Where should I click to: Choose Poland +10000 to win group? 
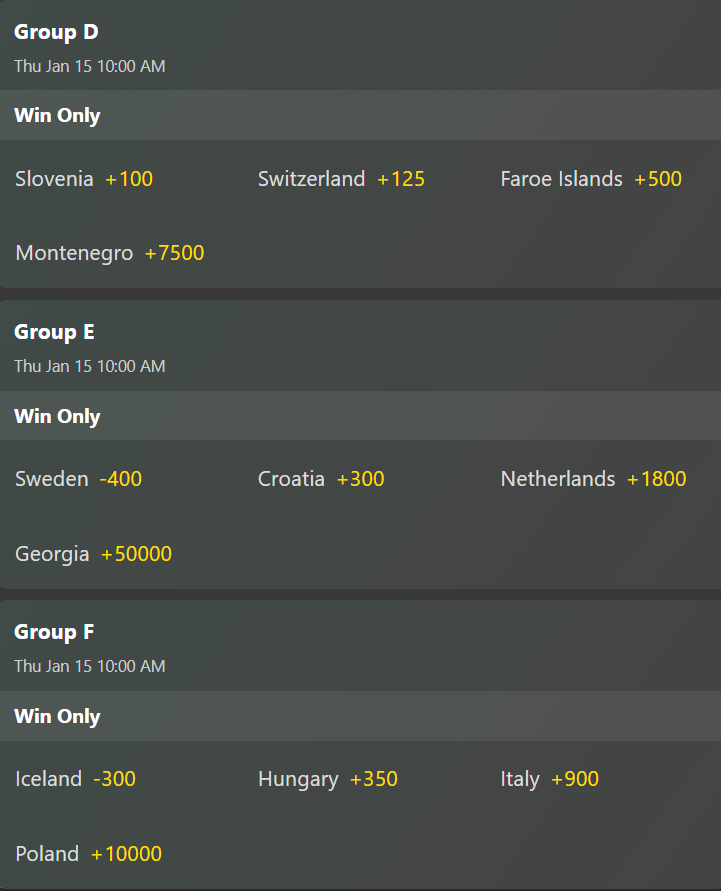88,853
